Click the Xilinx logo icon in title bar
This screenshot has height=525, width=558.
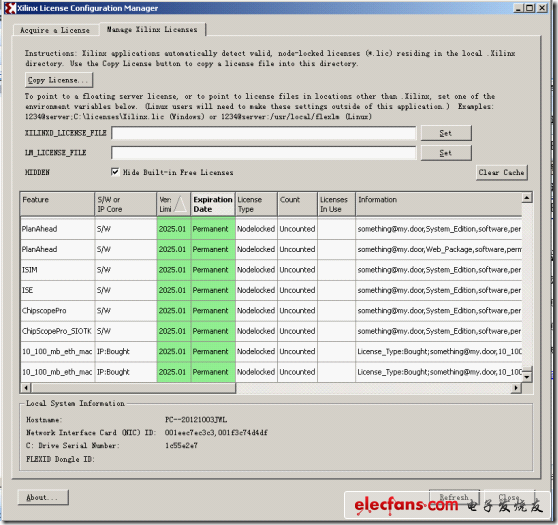coord(11,8)
